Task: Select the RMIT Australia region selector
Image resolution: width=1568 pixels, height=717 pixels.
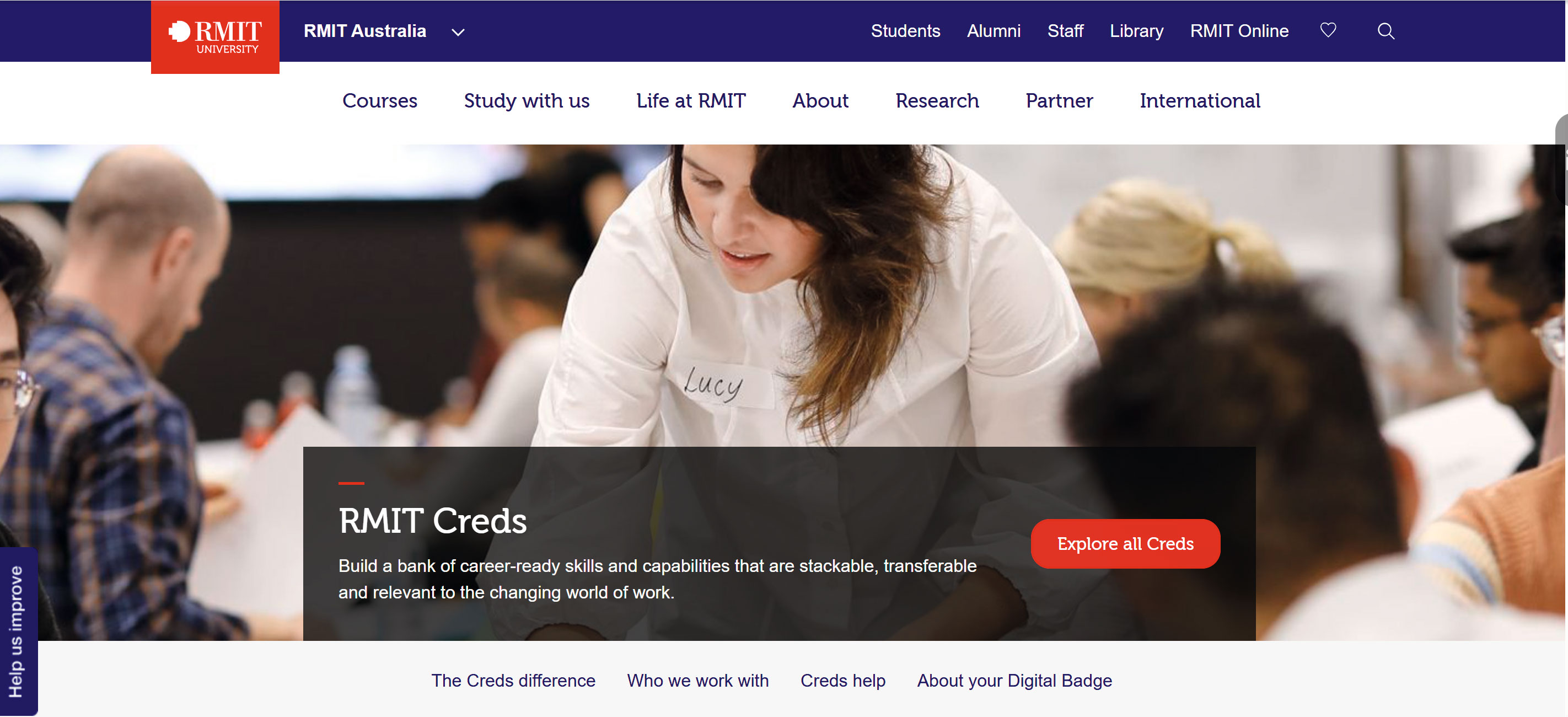Action: coord(384,31)
